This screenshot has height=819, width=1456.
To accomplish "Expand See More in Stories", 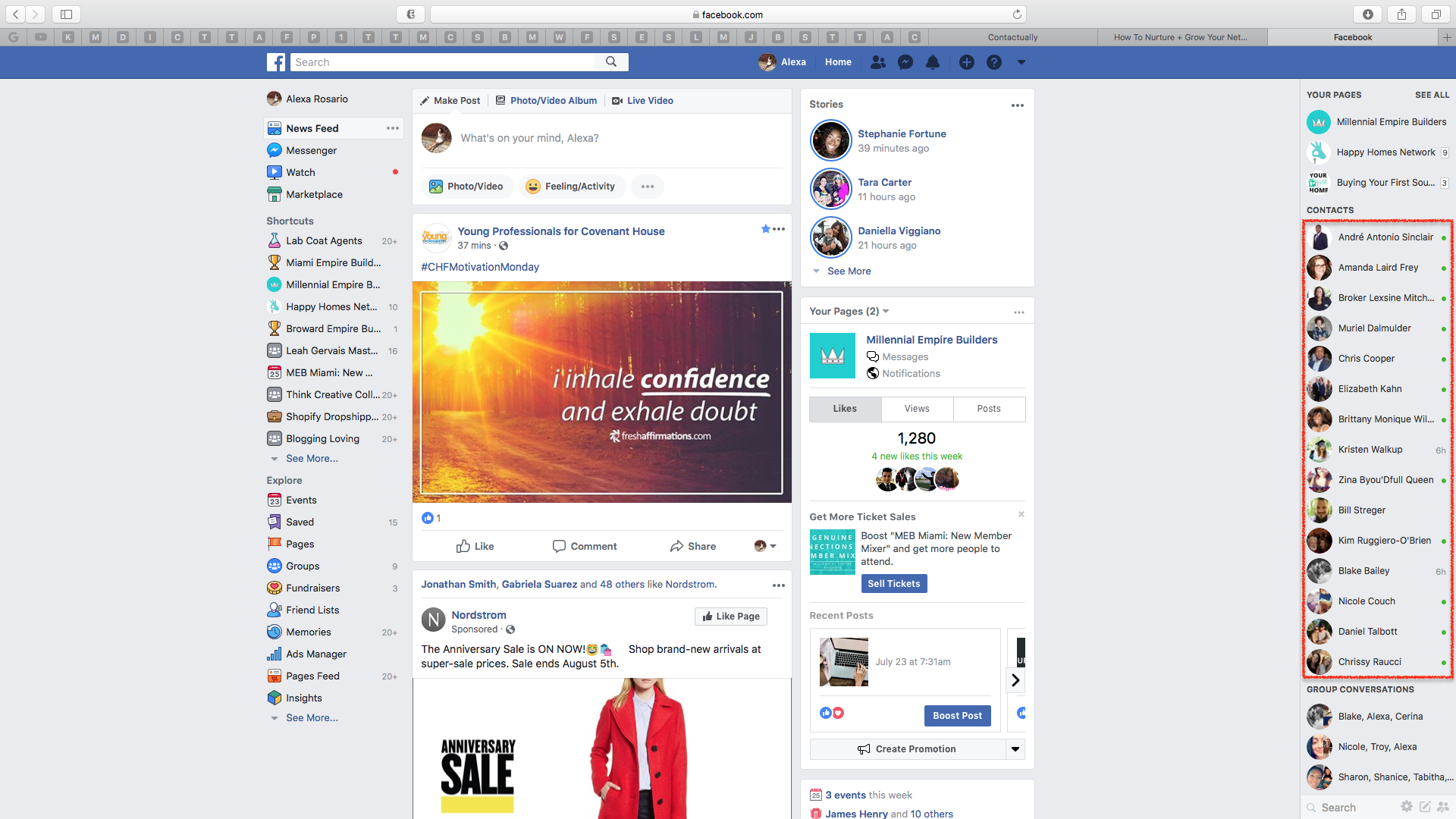I will pyautogui.click(x=849, y=271).
